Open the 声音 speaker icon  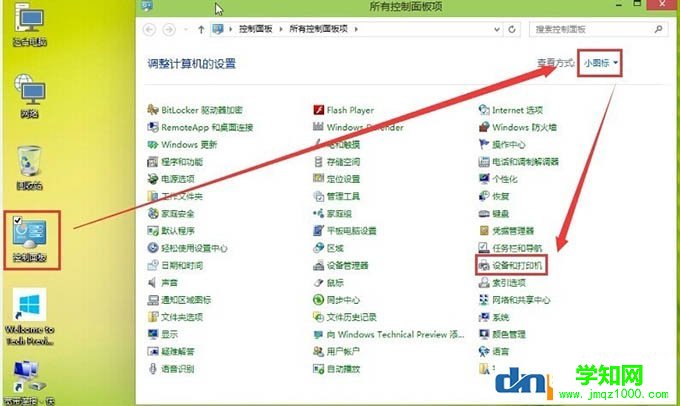pyautogui.click(x=152, y=282)
